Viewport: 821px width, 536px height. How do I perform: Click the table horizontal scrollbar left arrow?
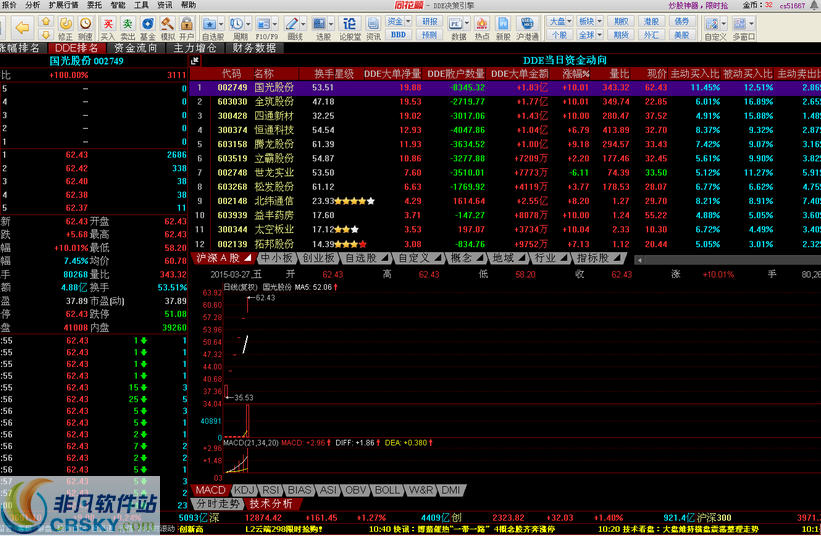[639, 260]
